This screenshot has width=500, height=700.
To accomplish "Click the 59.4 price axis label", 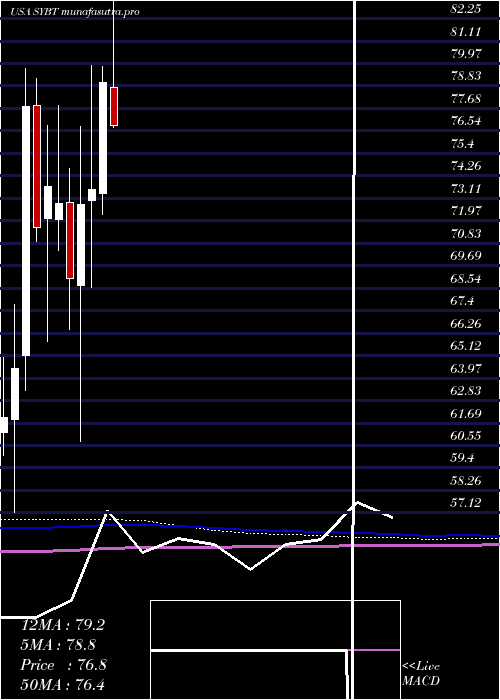I will click(x=462, y=458).
